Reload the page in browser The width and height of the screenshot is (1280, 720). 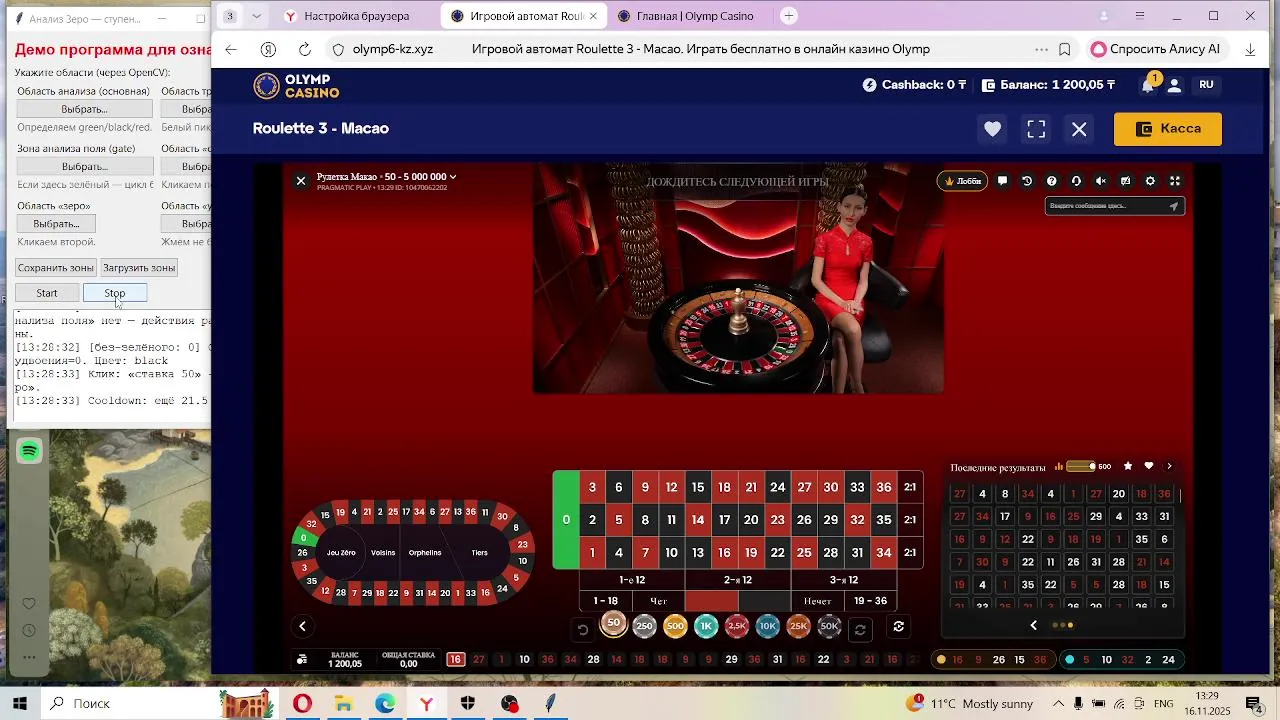click(x=305, y=49)
